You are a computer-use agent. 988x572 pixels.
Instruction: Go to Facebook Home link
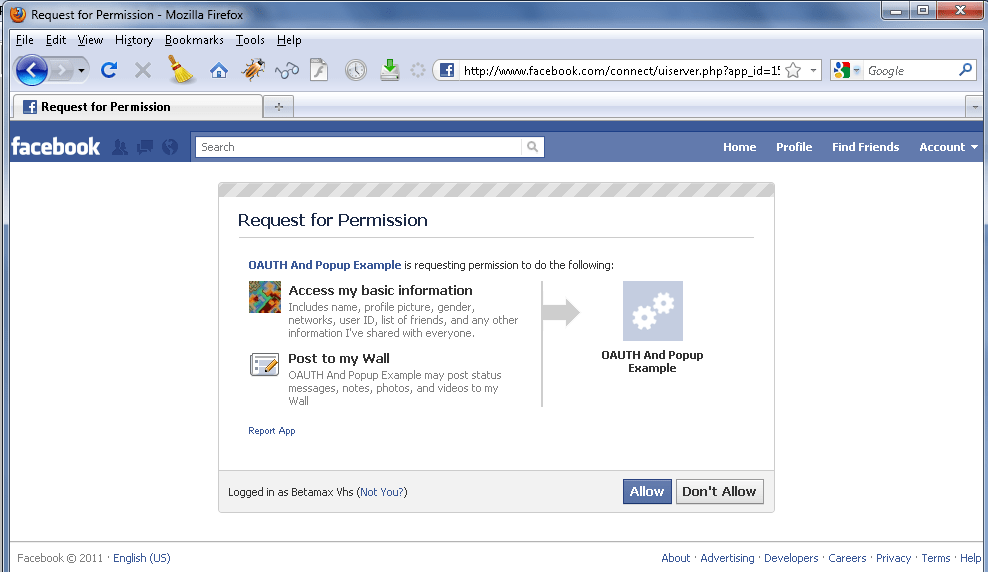pos(739,147)
